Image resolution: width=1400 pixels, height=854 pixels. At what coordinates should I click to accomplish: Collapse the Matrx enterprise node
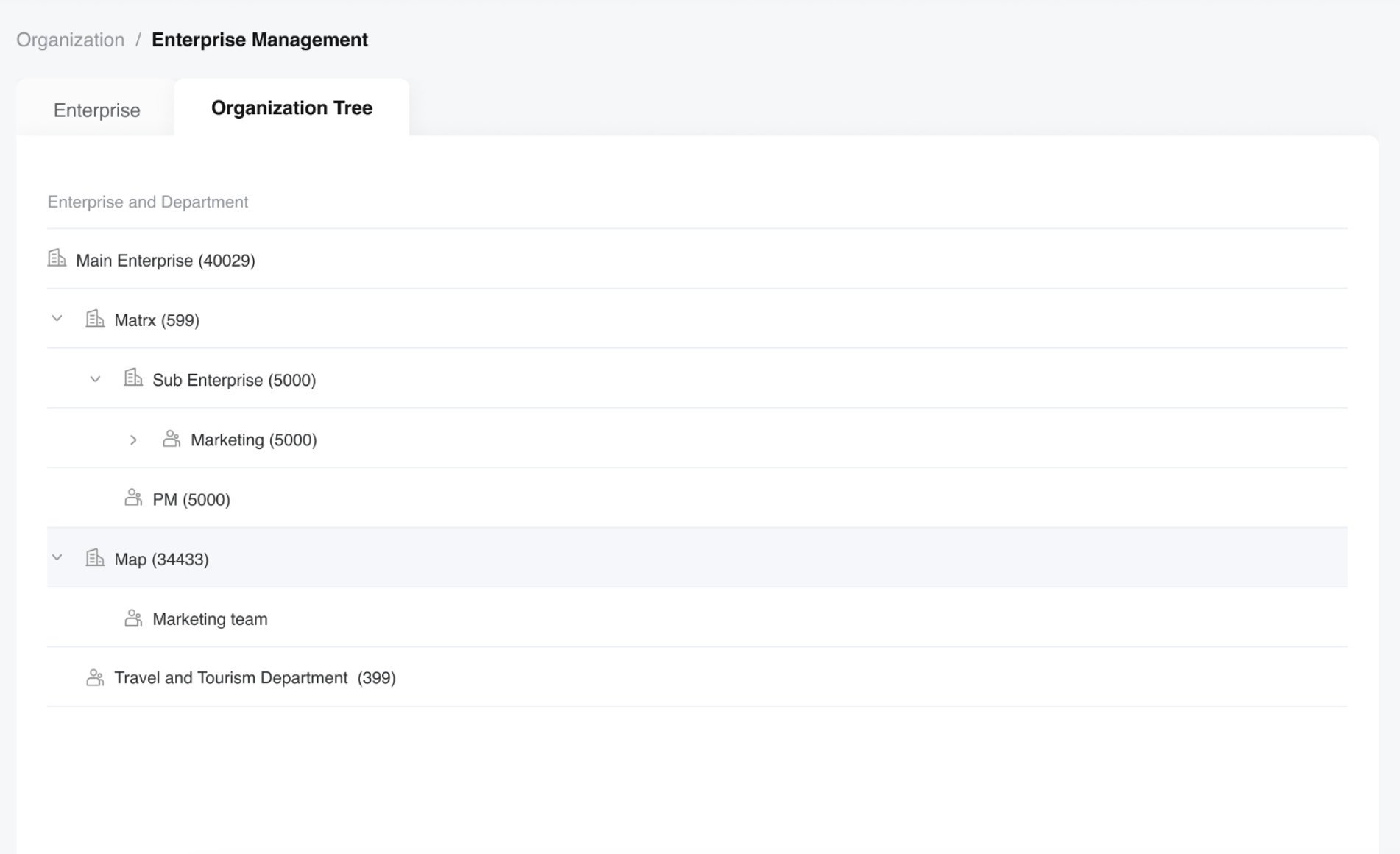coord(57,319)
